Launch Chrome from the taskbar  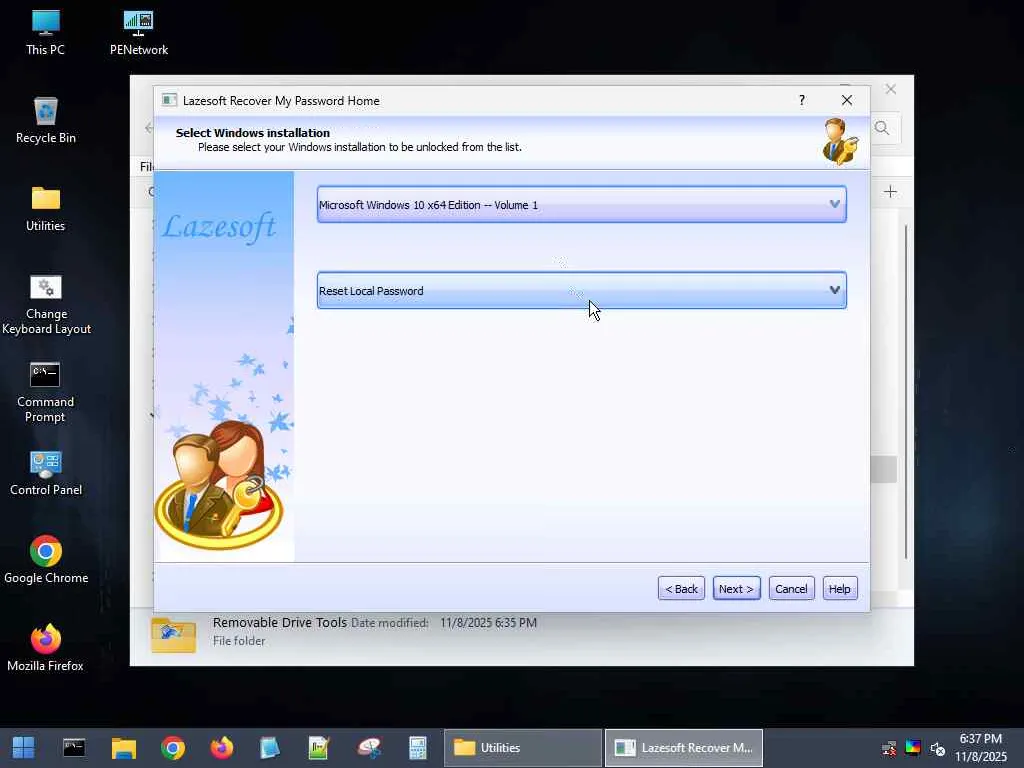pos(173,748)
